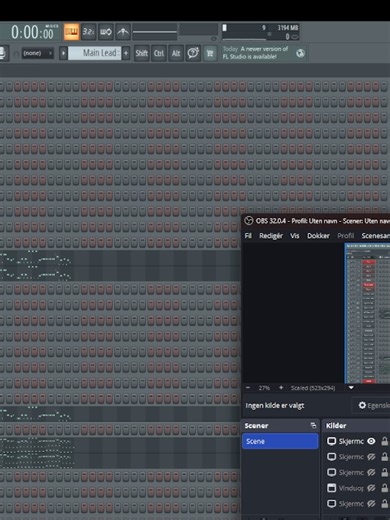Click the monitor icon of the visible Skjermc source
Viewport: 390px width, 520px height.
(331, 441)
